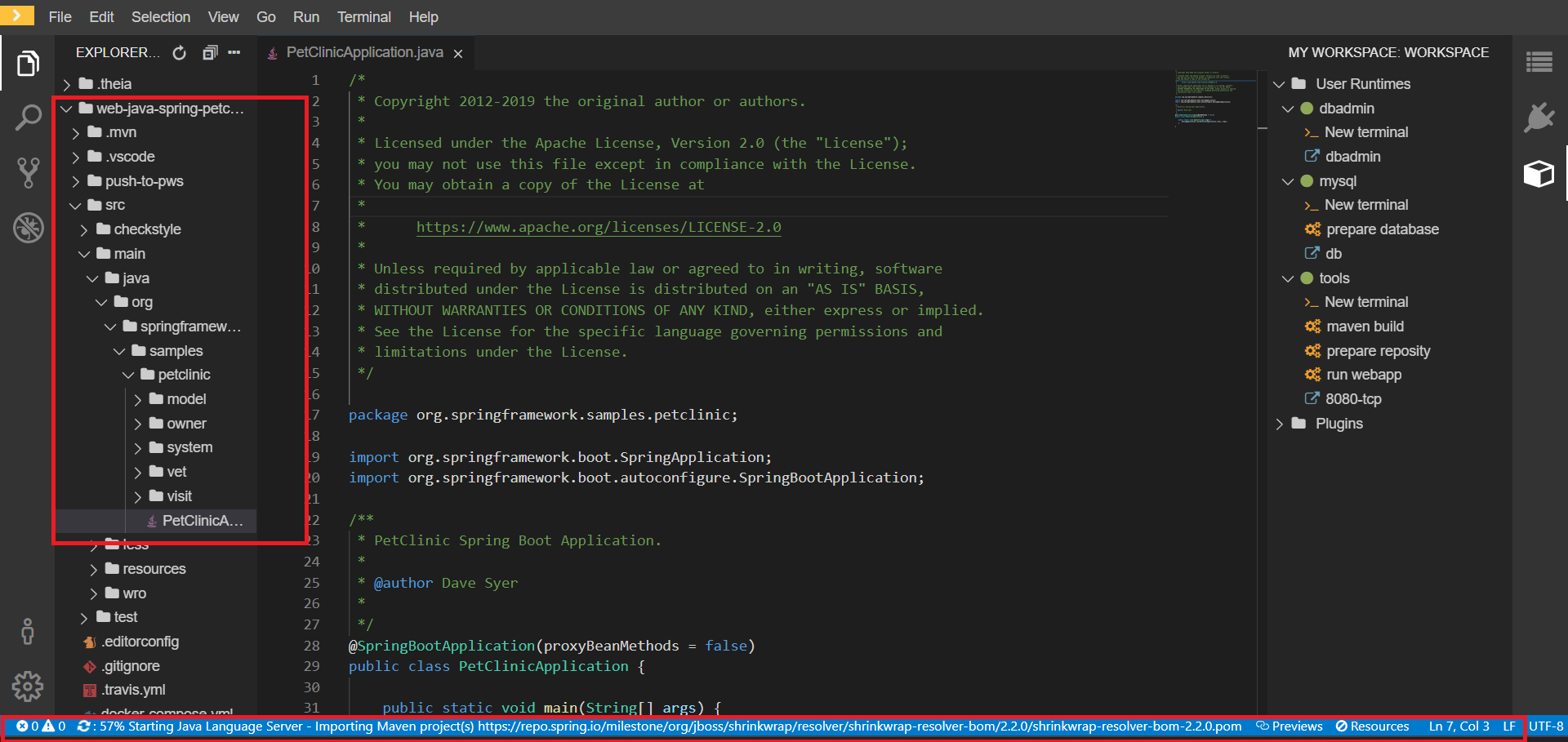Open the Previews status bar item

[1289, 726]
